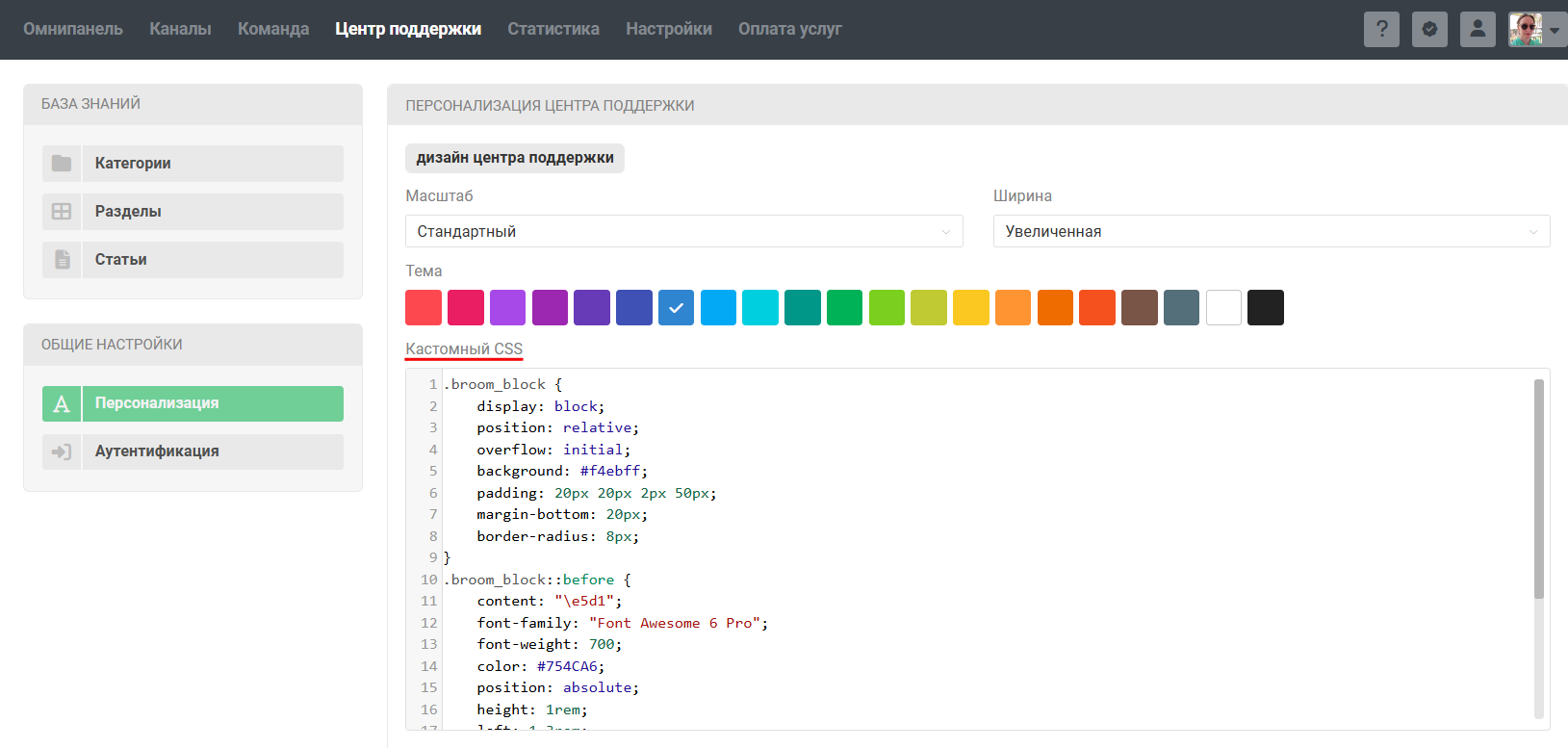This screenshot has width=1568, height=748.
Task: Click the дизайн центра поддержки button
Action: coord(515,158)
